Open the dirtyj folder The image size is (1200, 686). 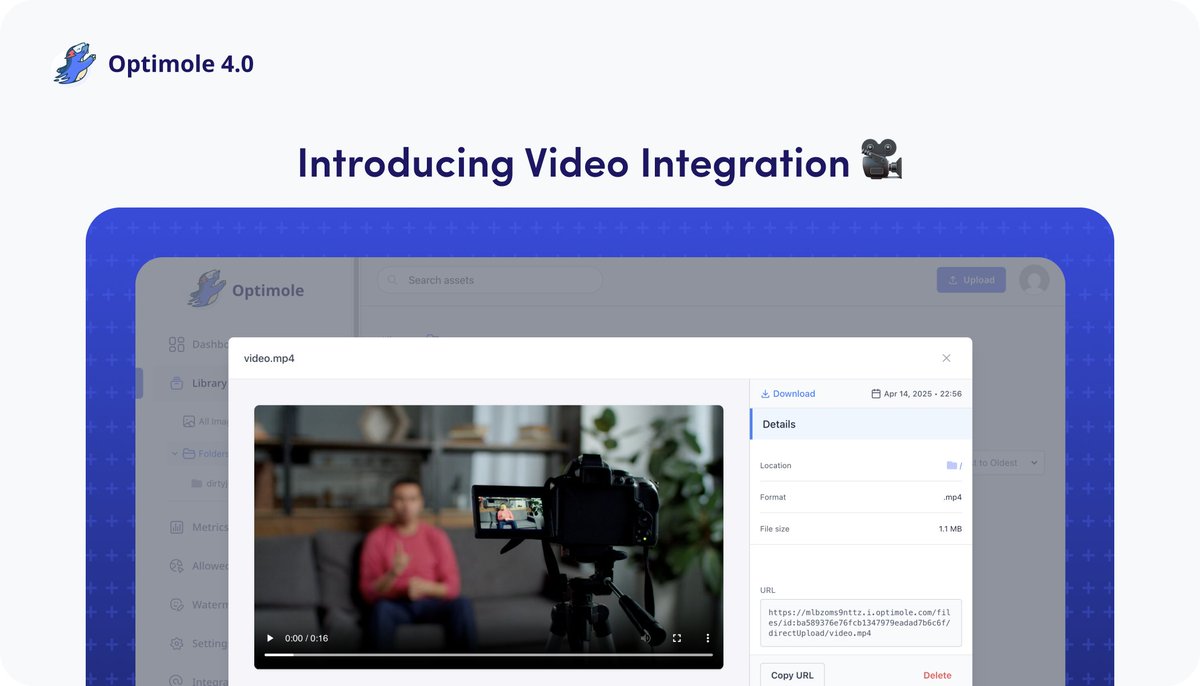pos(210,483)
